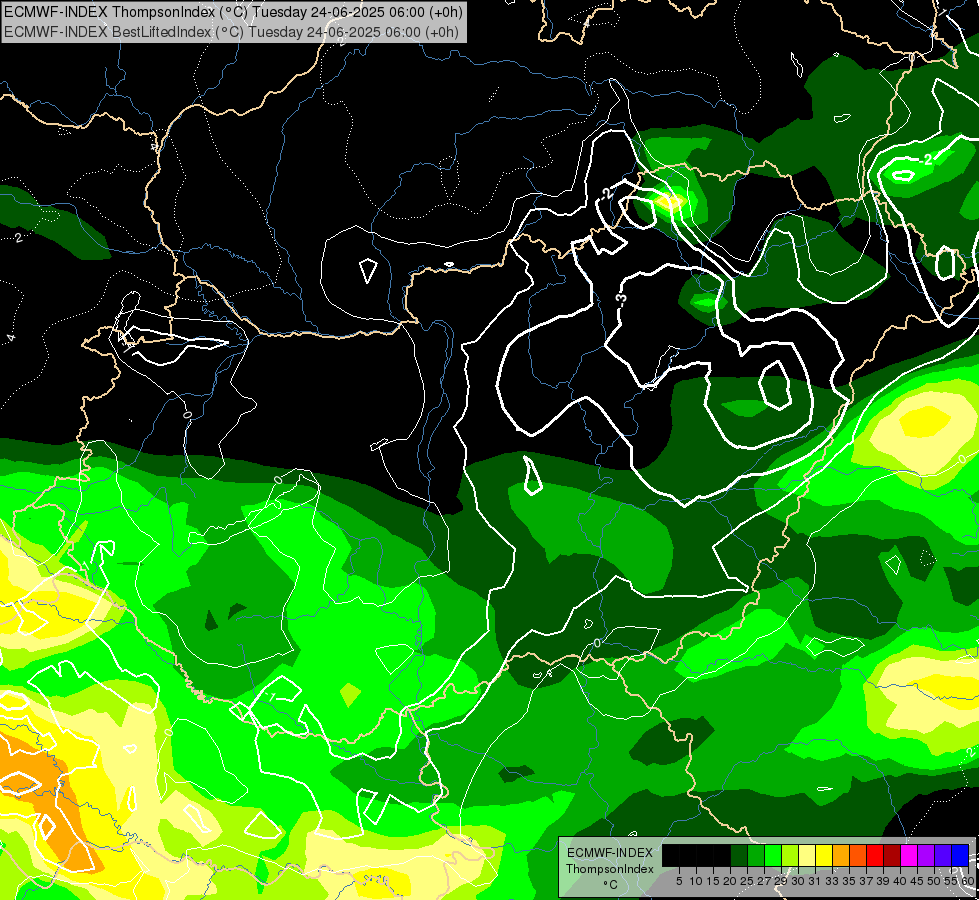Screen dimensions: 979x900
Task: Select the pale yellow 30–31 legend swatch
Action: 807,855
